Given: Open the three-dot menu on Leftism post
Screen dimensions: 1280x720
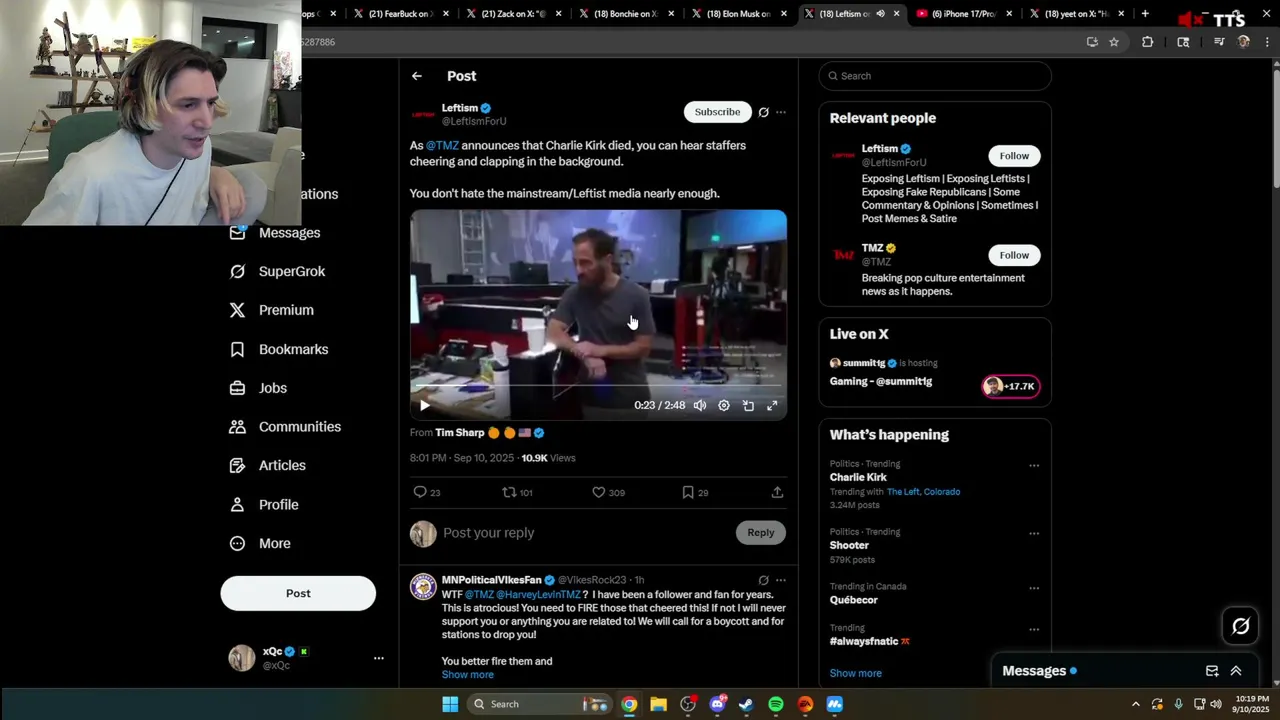Looking at the screenshot, I should (x=781, y=112).
